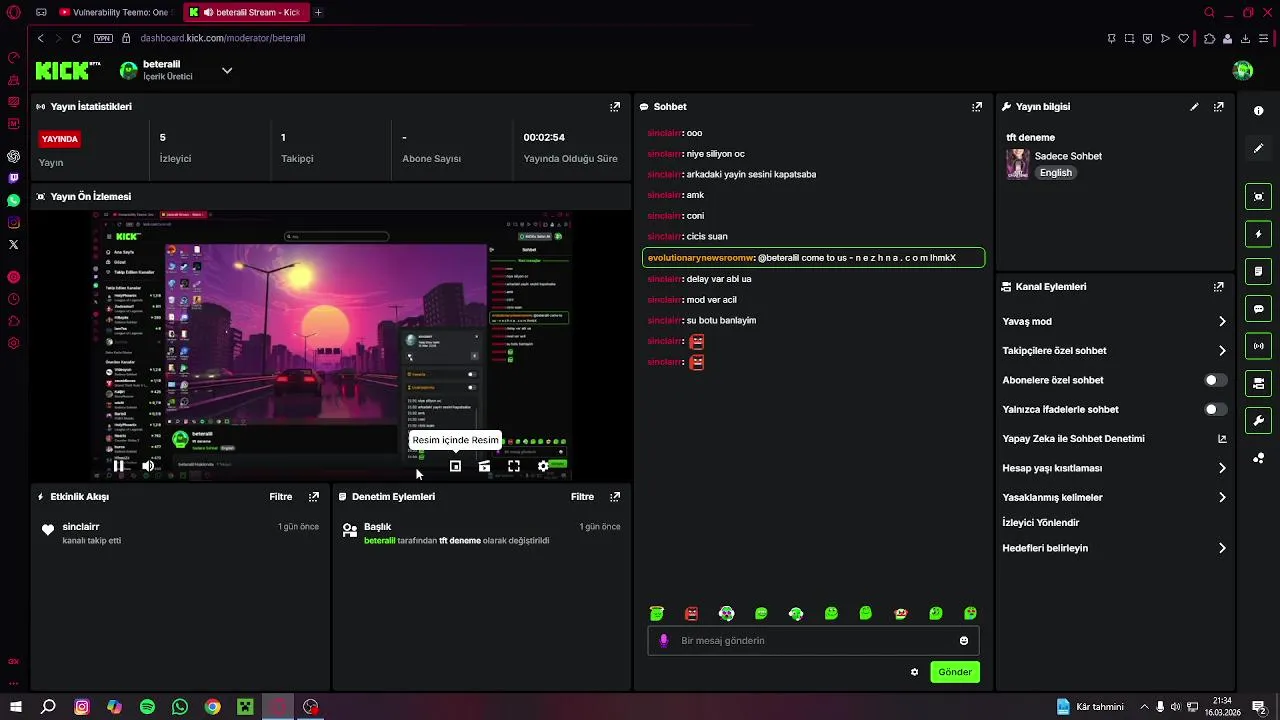The image size is (1280, 720).
Task: Expand Hesap yaşı kısıtlaması
Action: click(x=1222, y=468)
